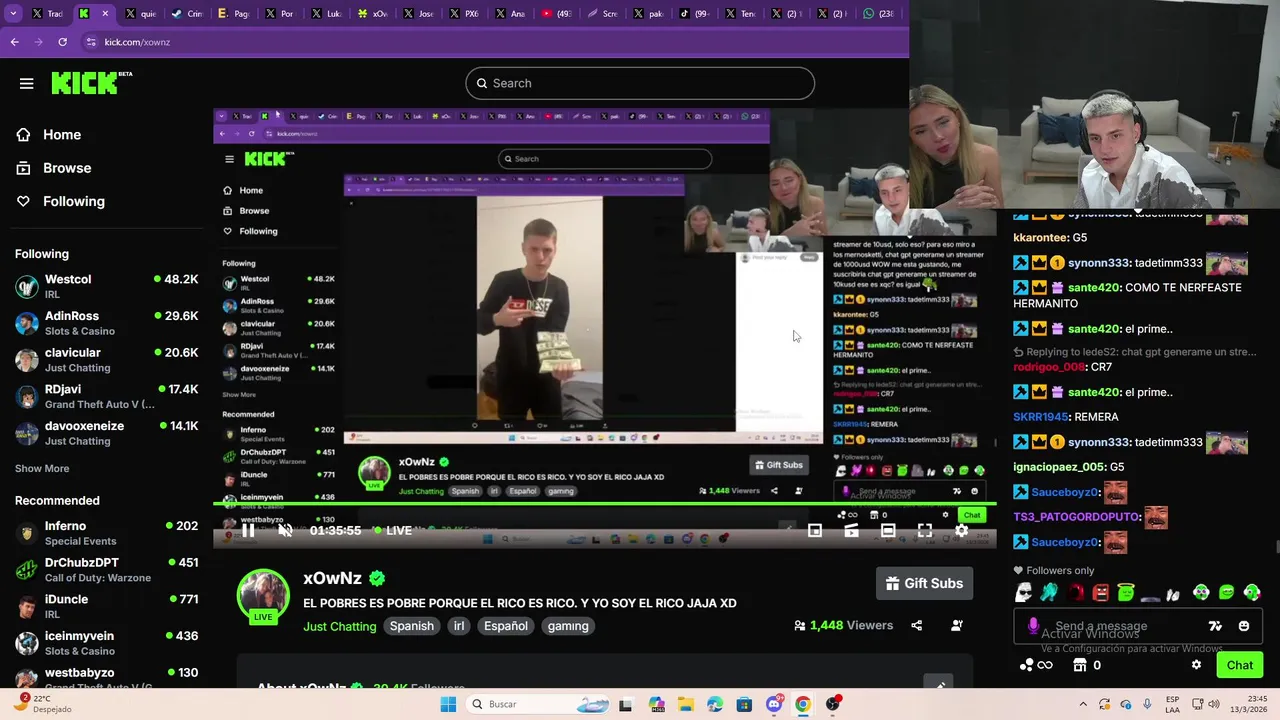Open westbabyzo recommended channel

(x=106, y=677)
